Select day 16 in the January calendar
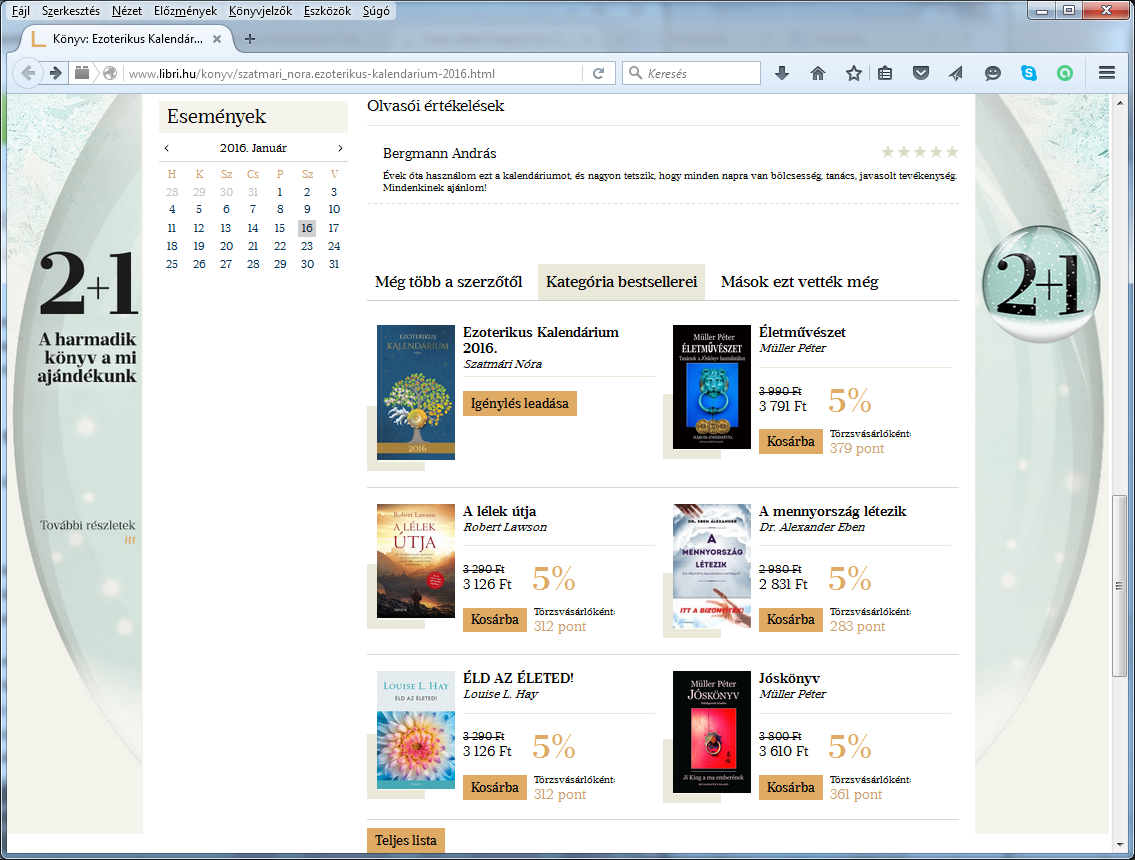 click(x=307, y=228)
